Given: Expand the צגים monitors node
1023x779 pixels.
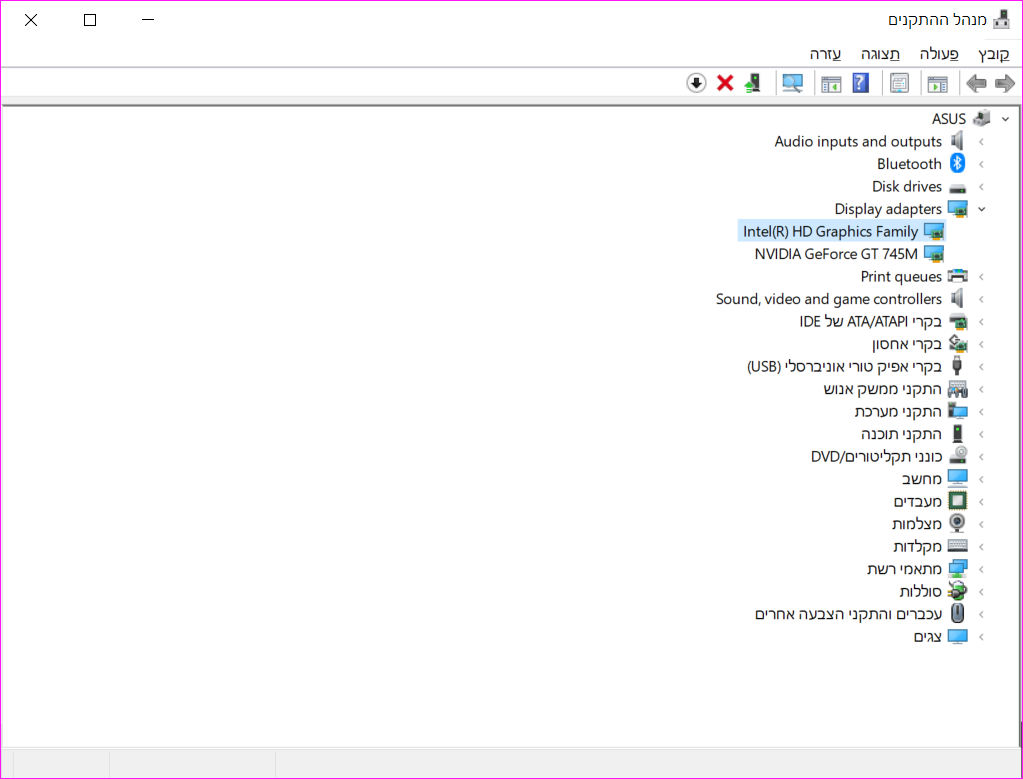Looking at the screenshot, I should pyautogui.click(x=981, y=637).
